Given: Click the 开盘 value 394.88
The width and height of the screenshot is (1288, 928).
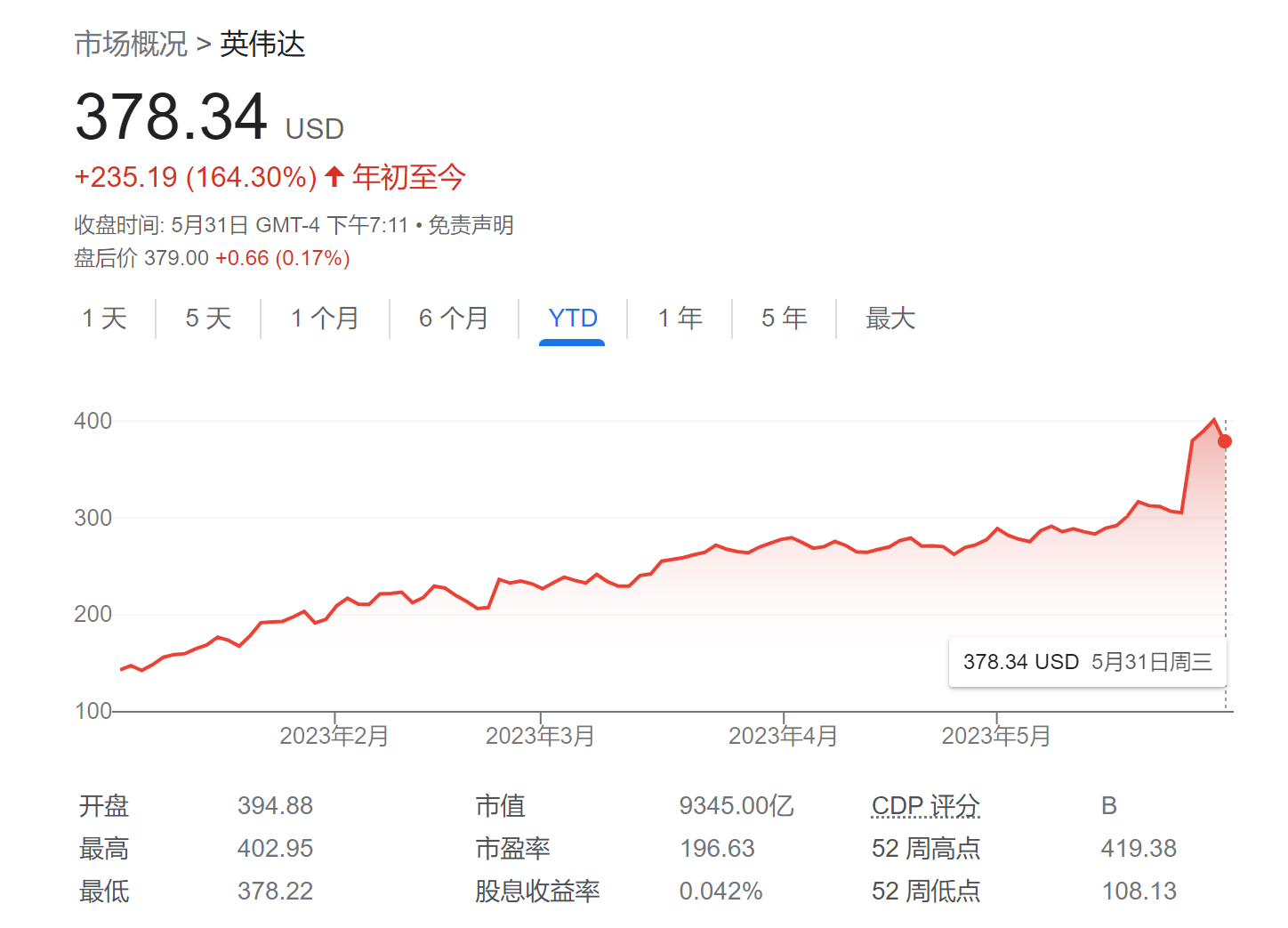Looking at the screenshot, I should click(x=275, y=805).
